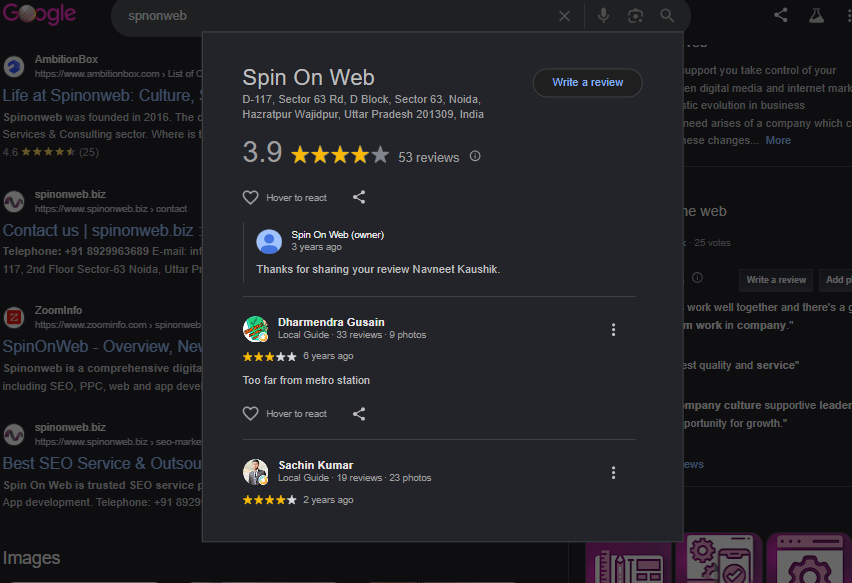The image size is (852, 583).
Task: Click the AmbitionBox favicon
Action: (14, 67)
